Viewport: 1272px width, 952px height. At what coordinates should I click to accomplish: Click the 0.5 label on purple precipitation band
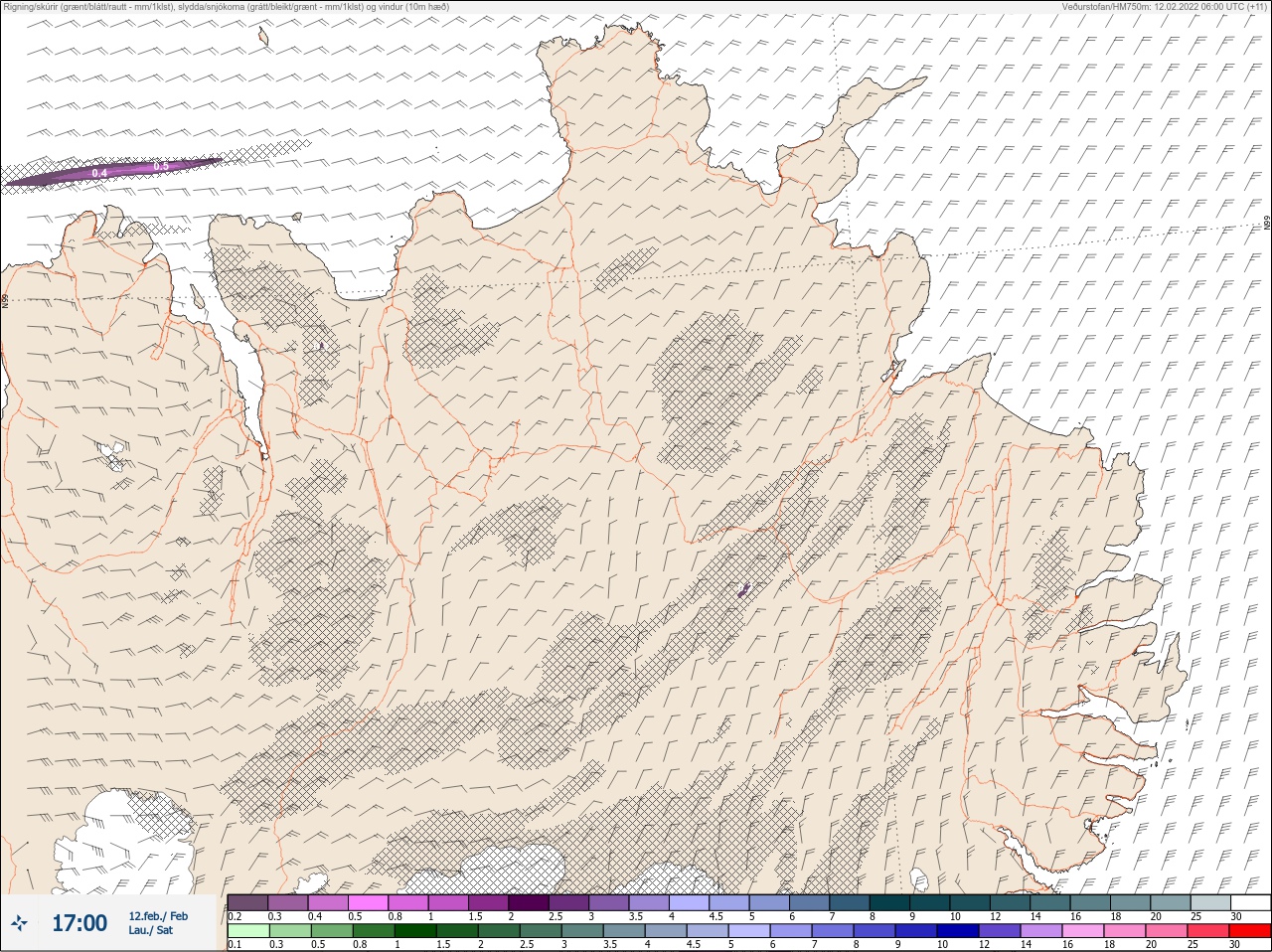161,166
